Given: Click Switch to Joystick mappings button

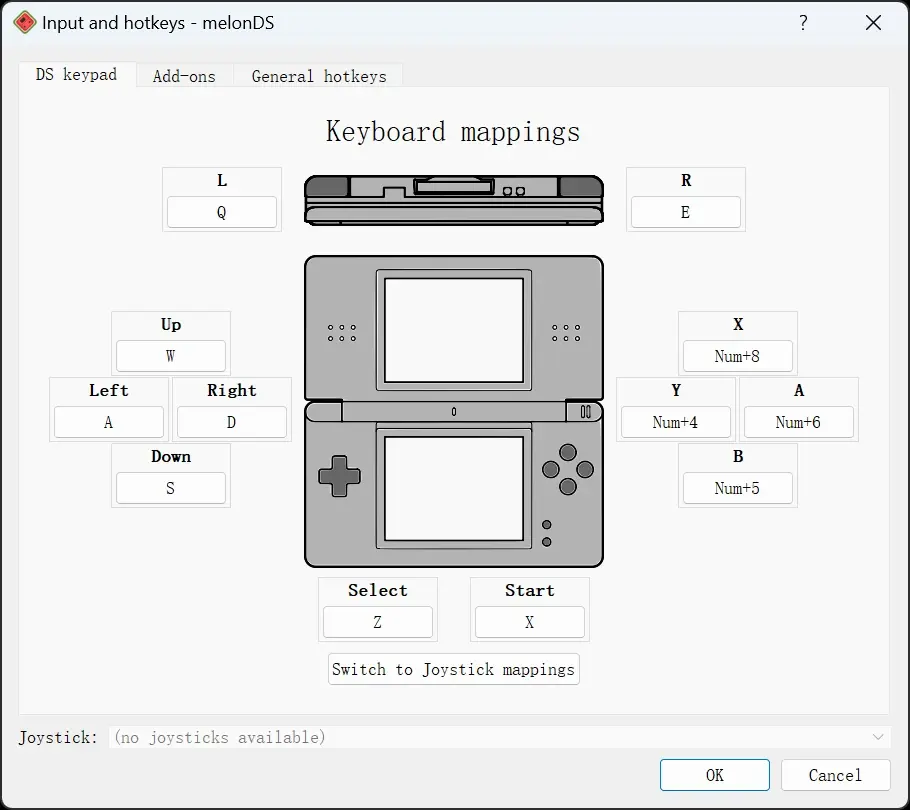Looking at the screenshot, I should pos(454,669).
